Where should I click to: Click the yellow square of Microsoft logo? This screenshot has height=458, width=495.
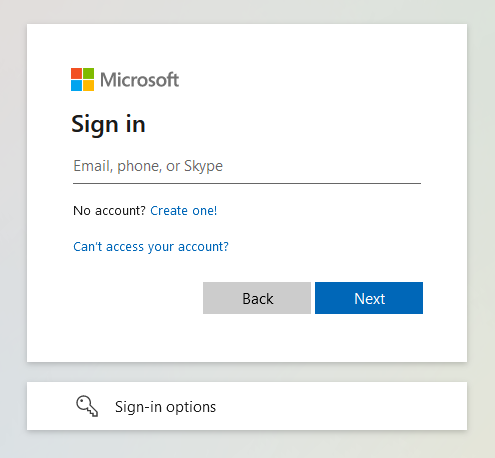pyautogui.click(x=88, y=86)
